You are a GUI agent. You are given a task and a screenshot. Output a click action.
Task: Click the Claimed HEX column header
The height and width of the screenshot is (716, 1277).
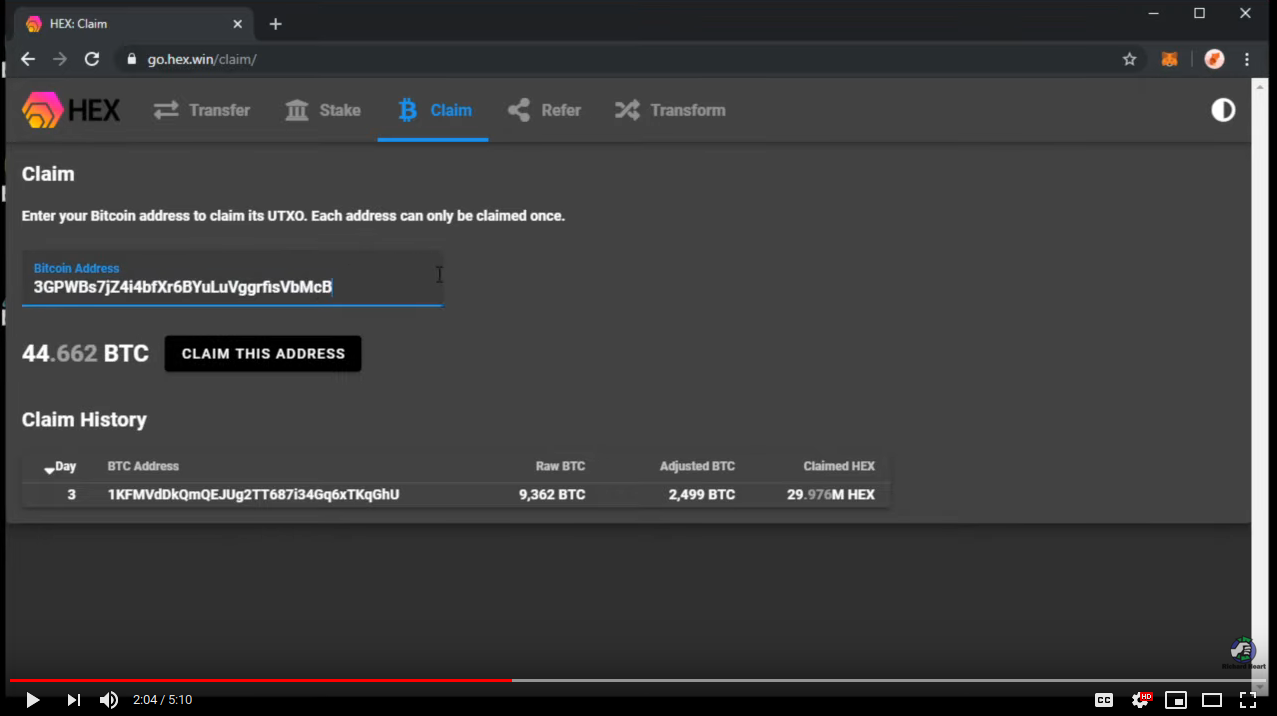(839, 466)
